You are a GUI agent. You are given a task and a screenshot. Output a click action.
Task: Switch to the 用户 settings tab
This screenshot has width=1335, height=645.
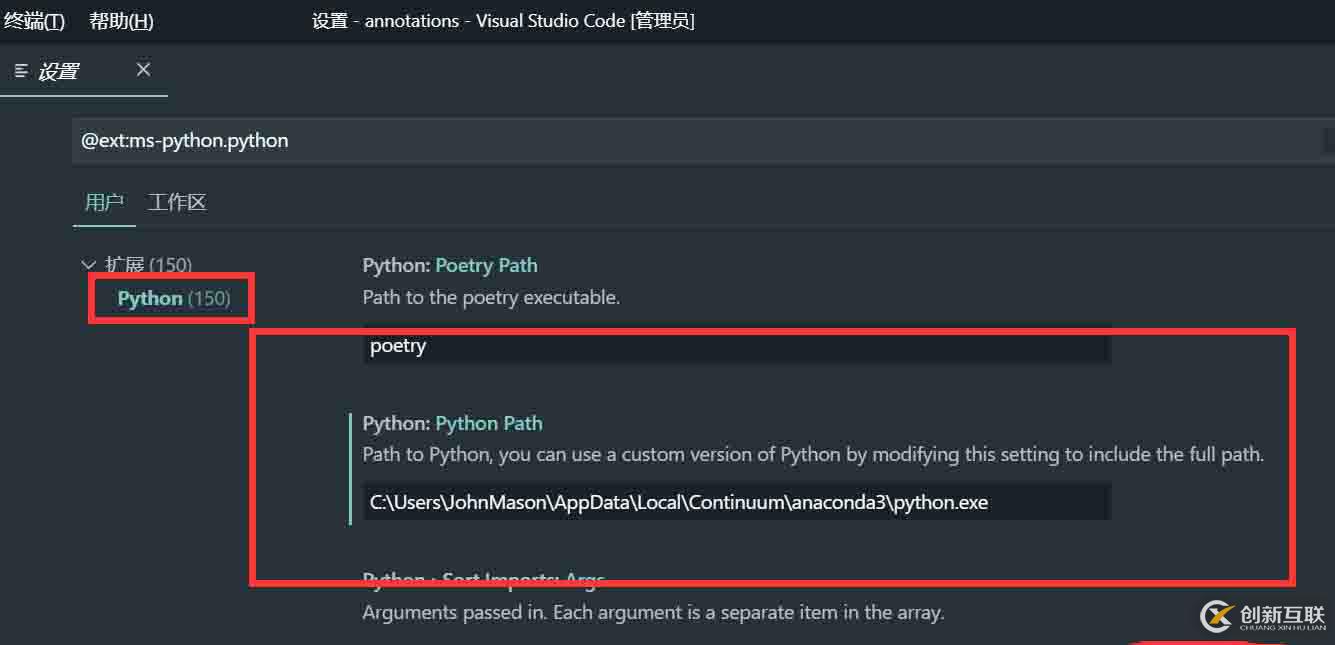104,202
